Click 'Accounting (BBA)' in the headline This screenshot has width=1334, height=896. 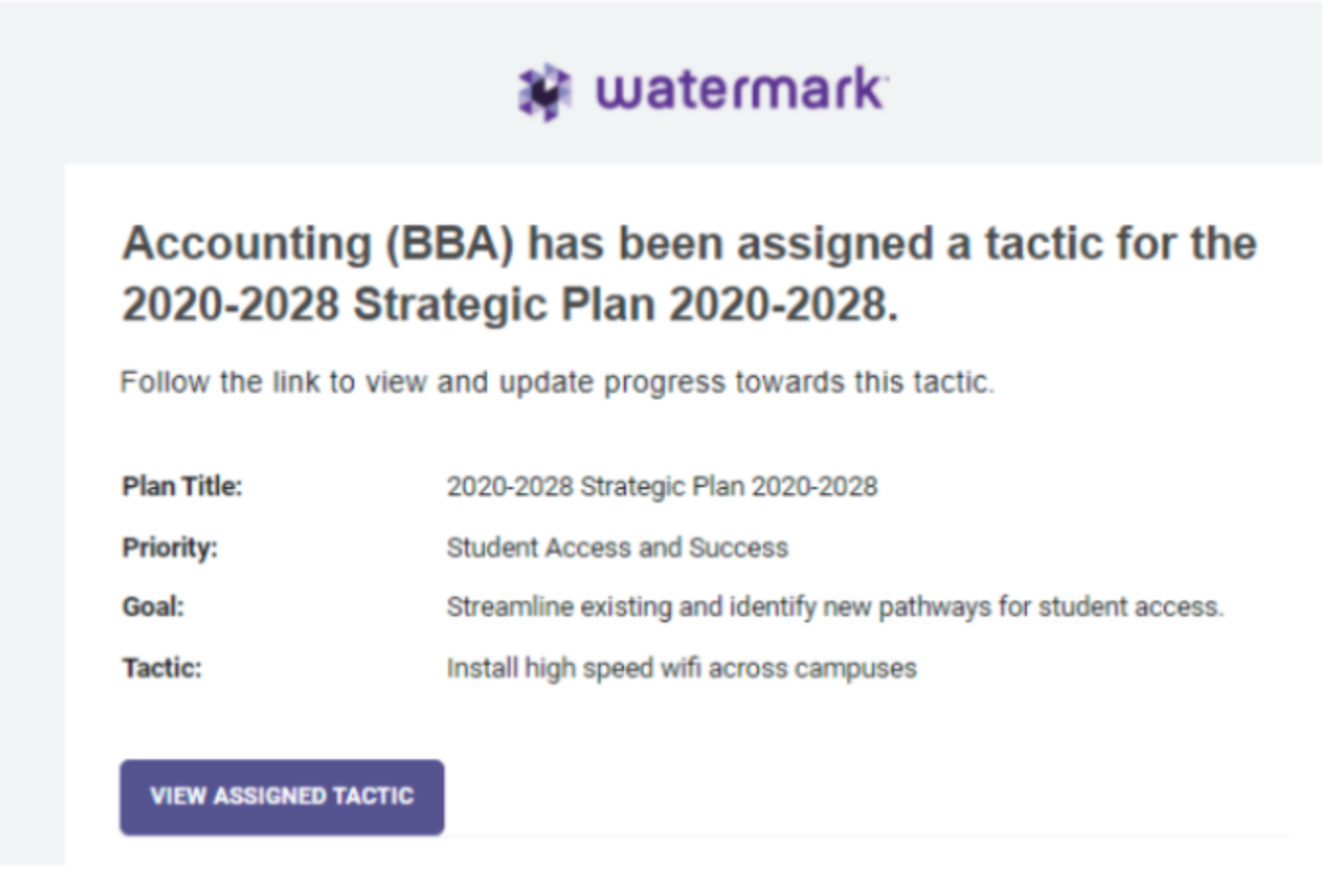pos(318,245)
